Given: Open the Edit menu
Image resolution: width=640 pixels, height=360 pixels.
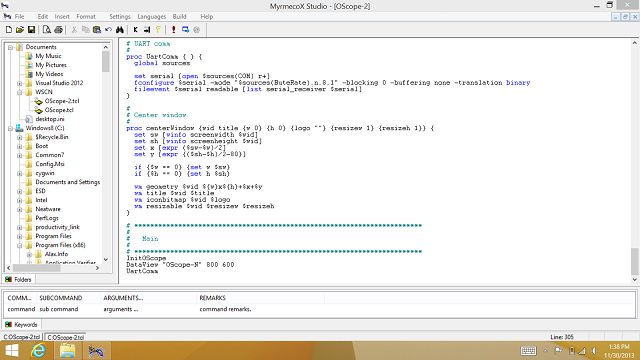Looking at the screenshot, I should (x=43, y=16).
